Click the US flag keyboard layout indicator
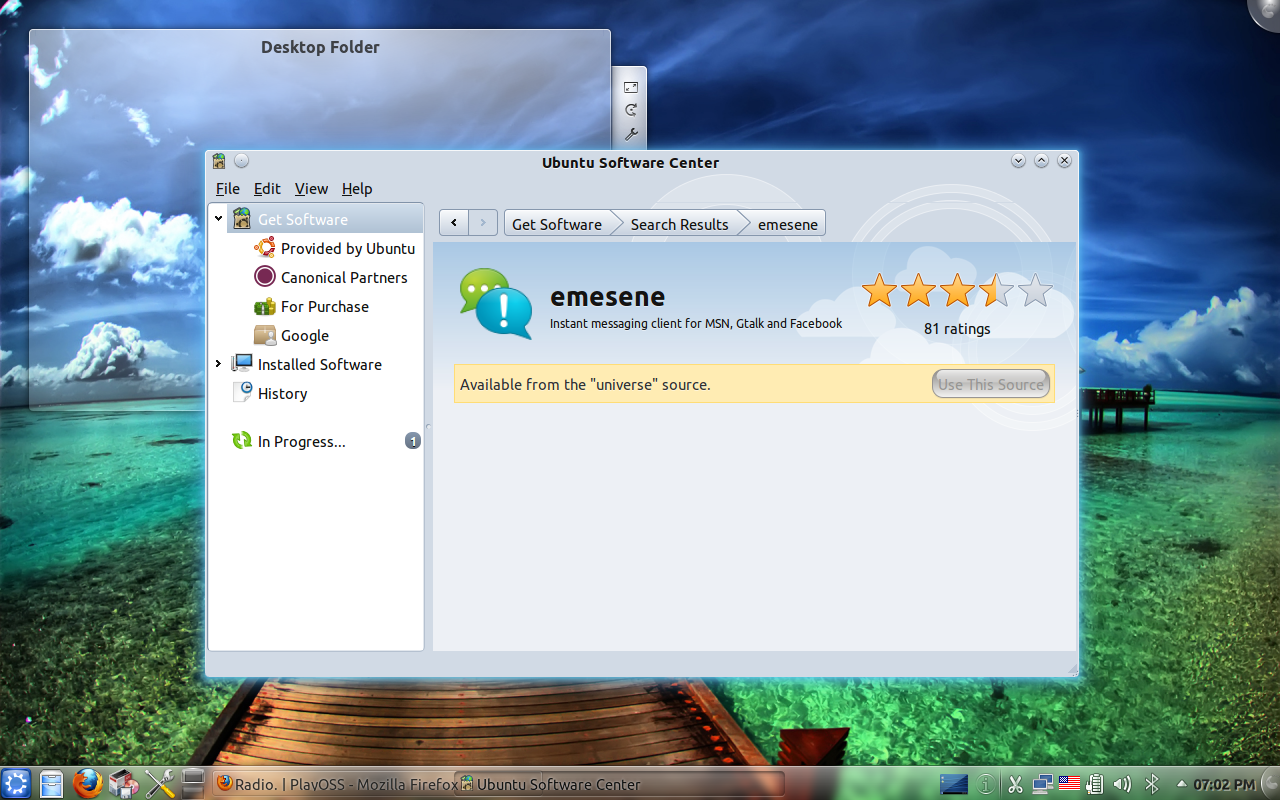Screen dimensions: 1280x800 (x=1069, y=785)
